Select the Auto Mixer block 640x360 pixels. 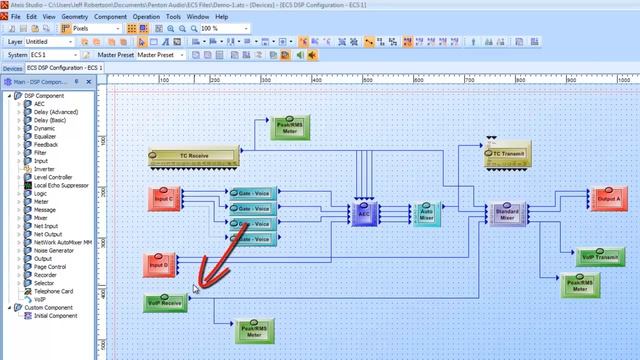pos(427,214)
